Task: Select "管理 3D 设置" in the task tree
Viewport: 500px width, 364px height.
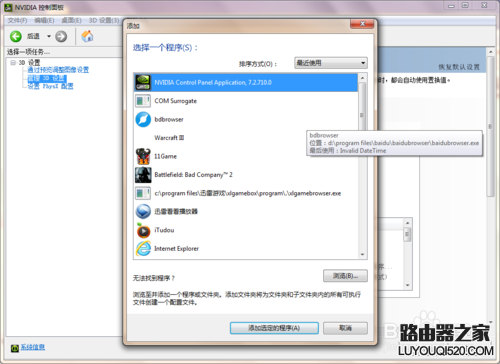Action: (x=47, y=78)
